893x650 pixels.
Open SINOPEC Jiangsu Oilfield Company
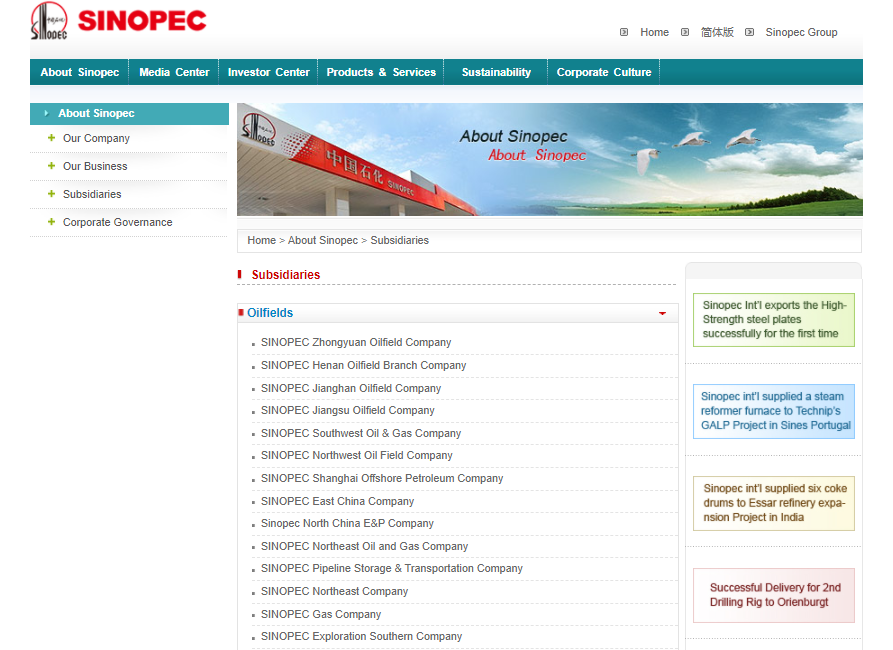347,410
